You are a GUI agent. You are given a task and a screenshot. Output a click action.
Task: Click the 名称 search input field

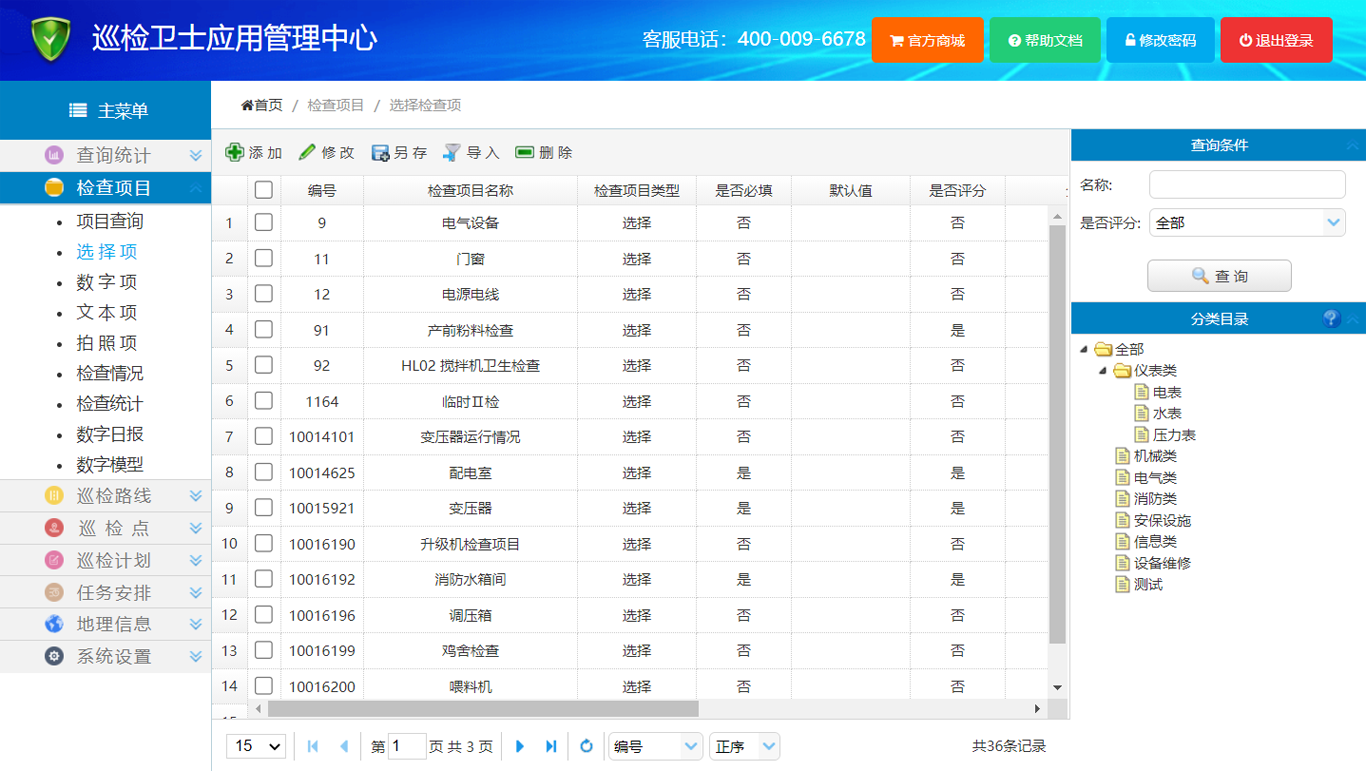point(1247,185)
